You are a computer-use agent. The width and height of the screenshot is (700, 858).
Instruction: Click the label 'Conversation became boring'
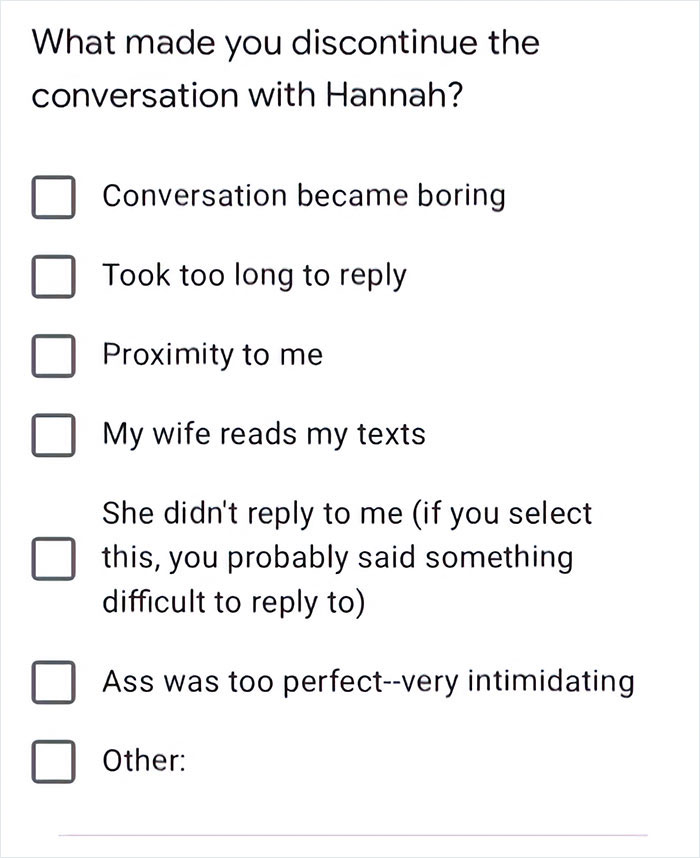pyautogui.click(x=303, y=196)
